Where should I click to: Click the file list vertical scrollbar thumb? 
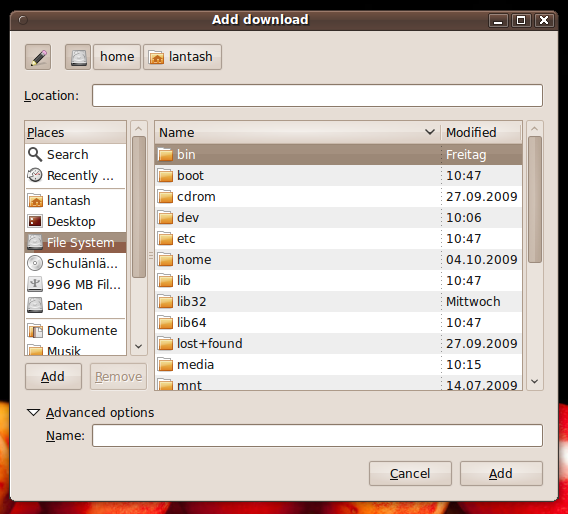point(535,199)
